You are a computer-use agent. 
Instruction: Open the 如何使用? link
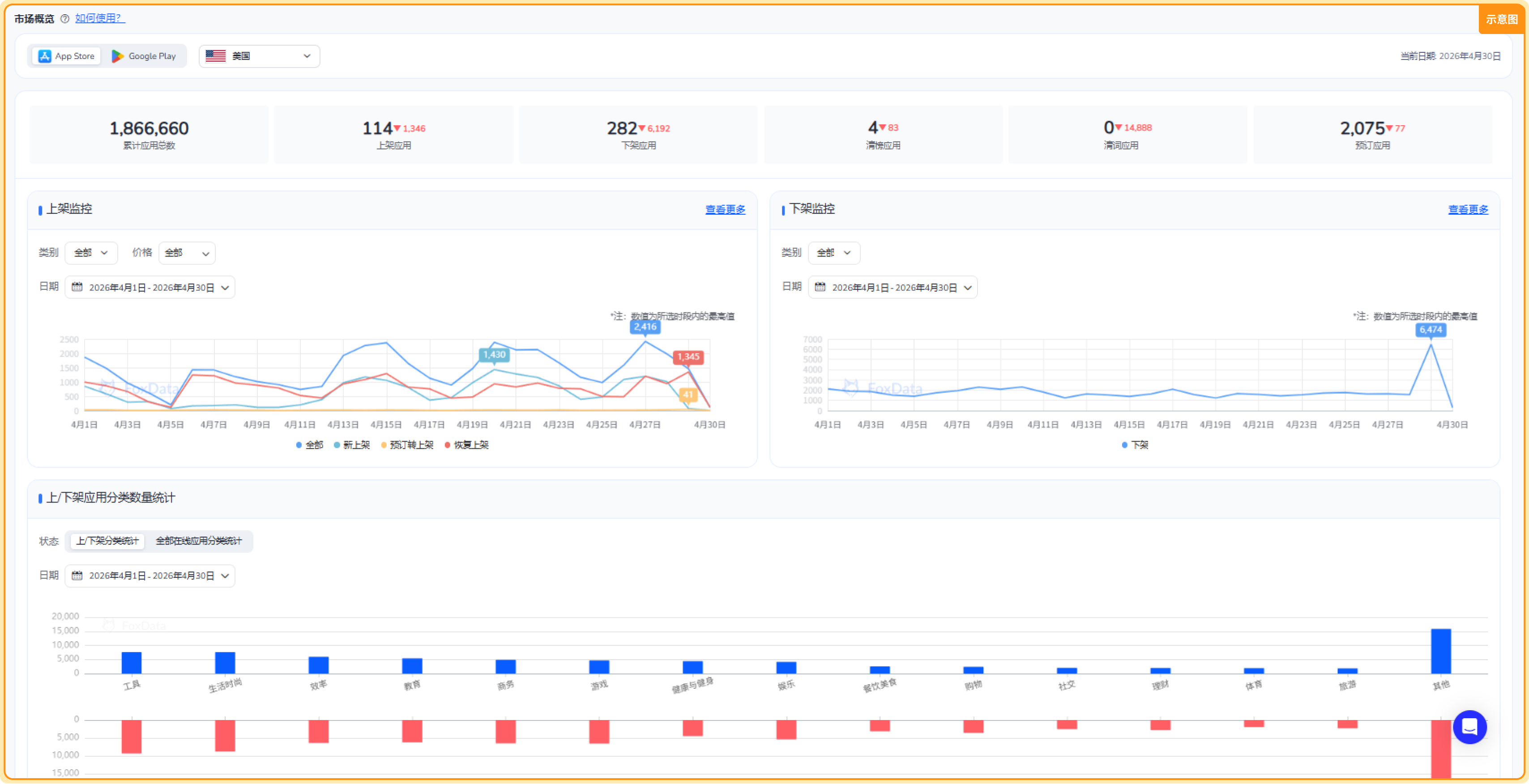tap(100, 18)
